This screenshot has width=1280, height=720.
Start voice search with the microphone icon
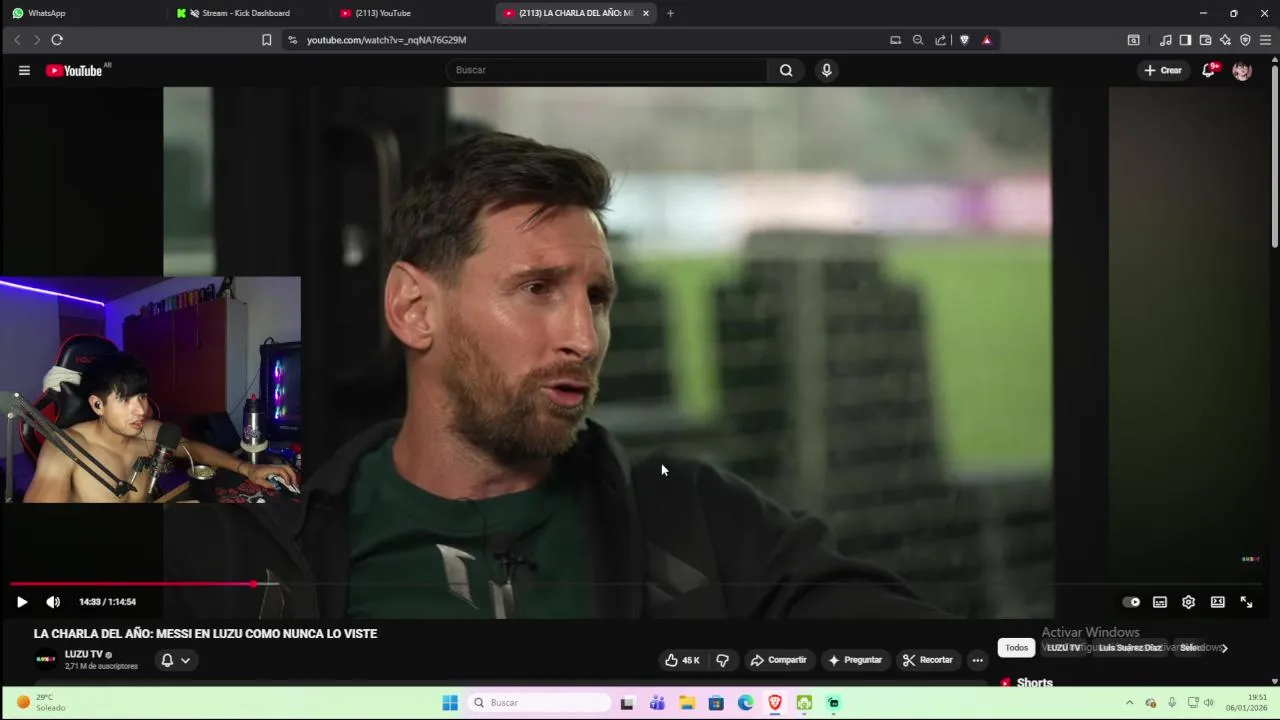pyautogui.click(x=826, y=70)
